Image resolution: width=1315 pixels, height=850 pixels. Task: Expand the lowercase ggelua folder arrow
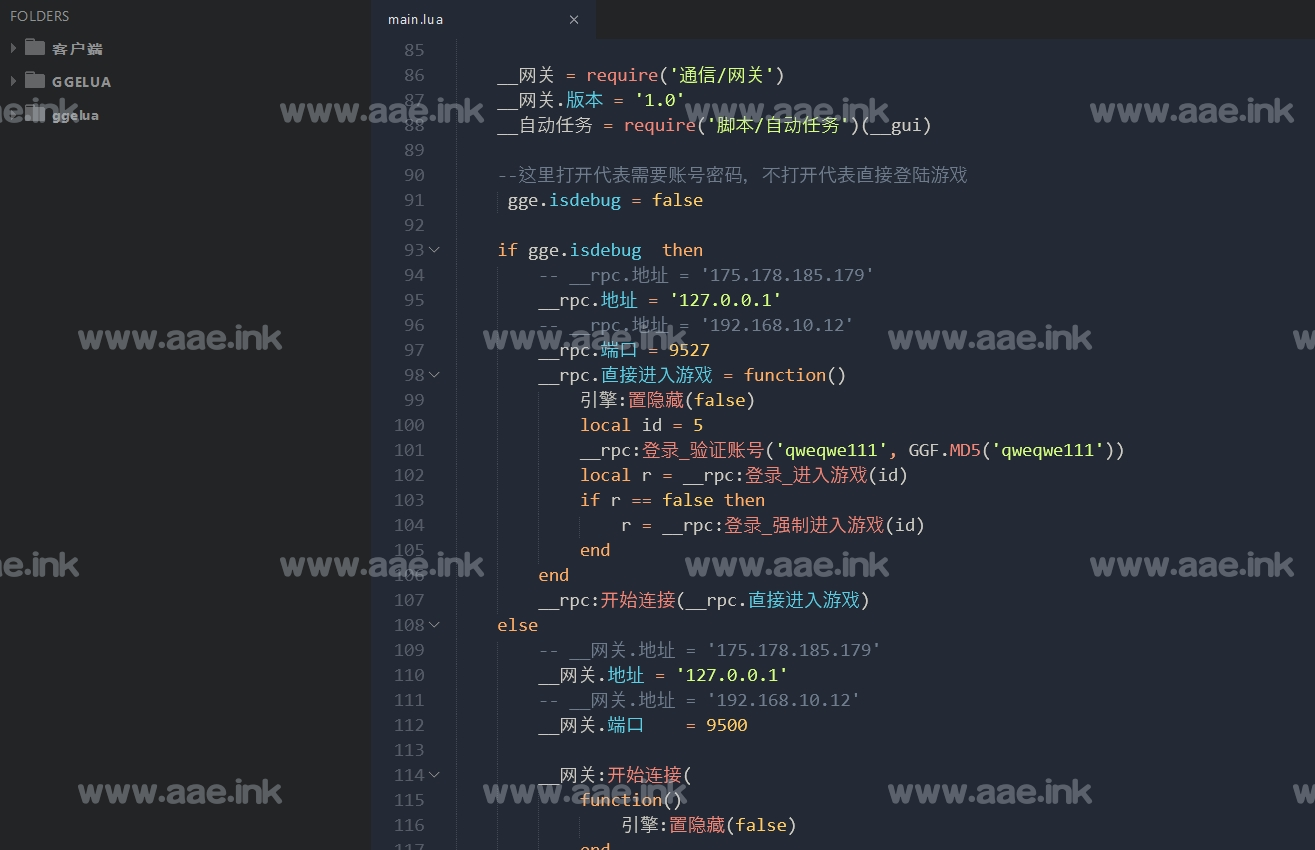[13, 114]
